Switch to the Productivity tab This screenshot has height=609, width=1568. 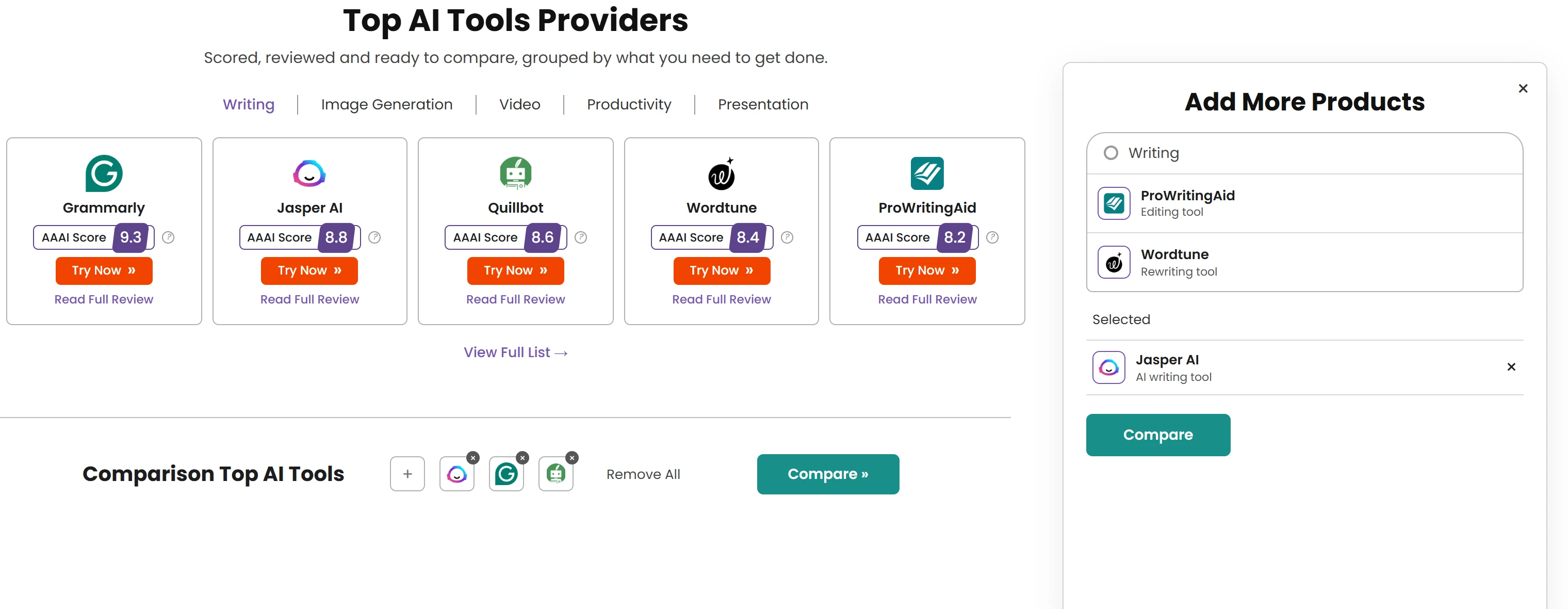629,105
